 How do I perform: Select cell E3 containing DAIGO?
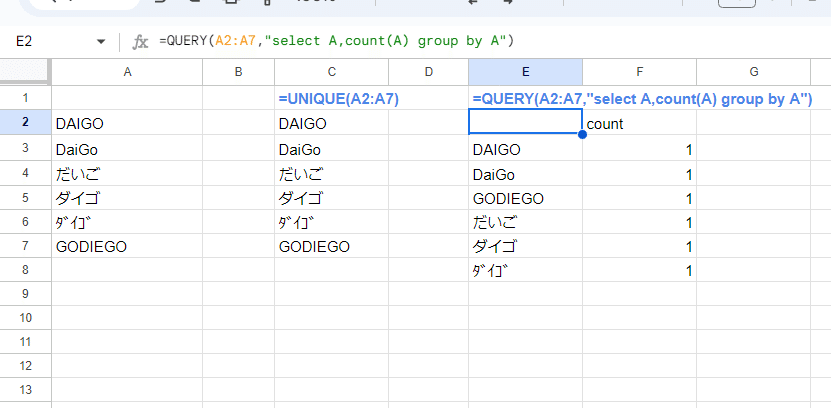(x=525, y=148)
